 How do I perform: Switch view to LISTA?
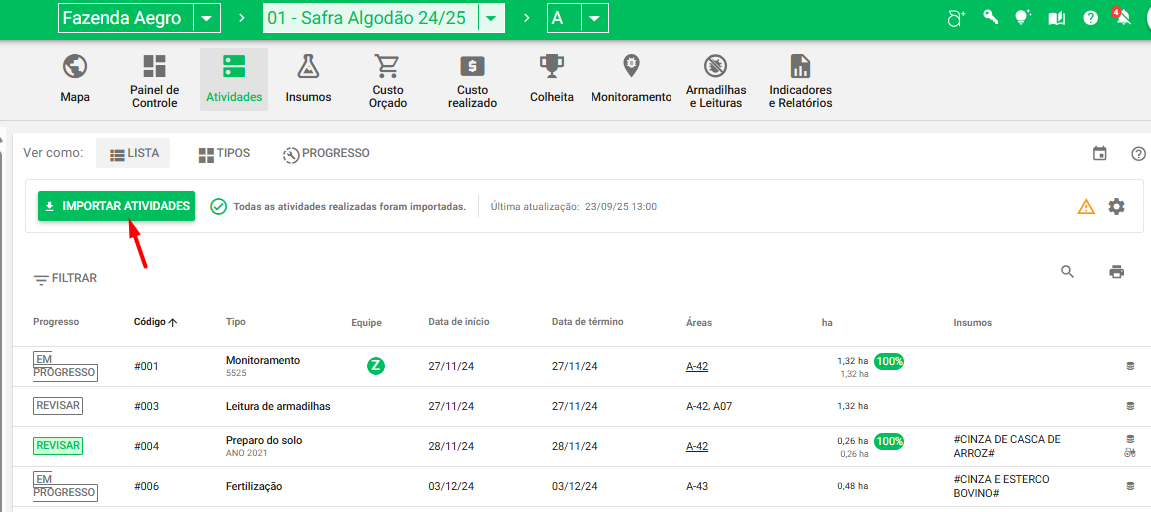[x=134, y=154]
